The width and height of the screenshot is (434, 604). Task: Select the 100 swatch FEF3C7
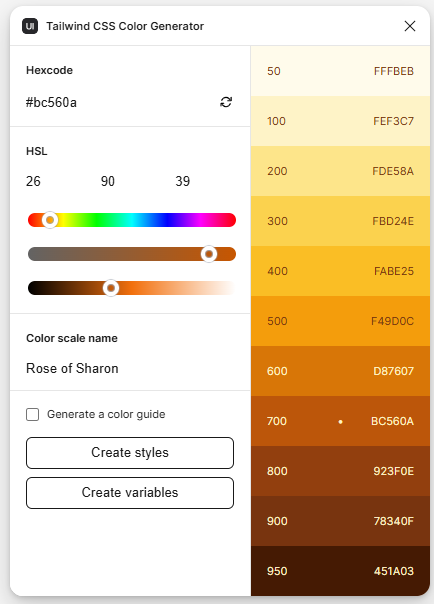pyautogui.click(x=340, y=121)
